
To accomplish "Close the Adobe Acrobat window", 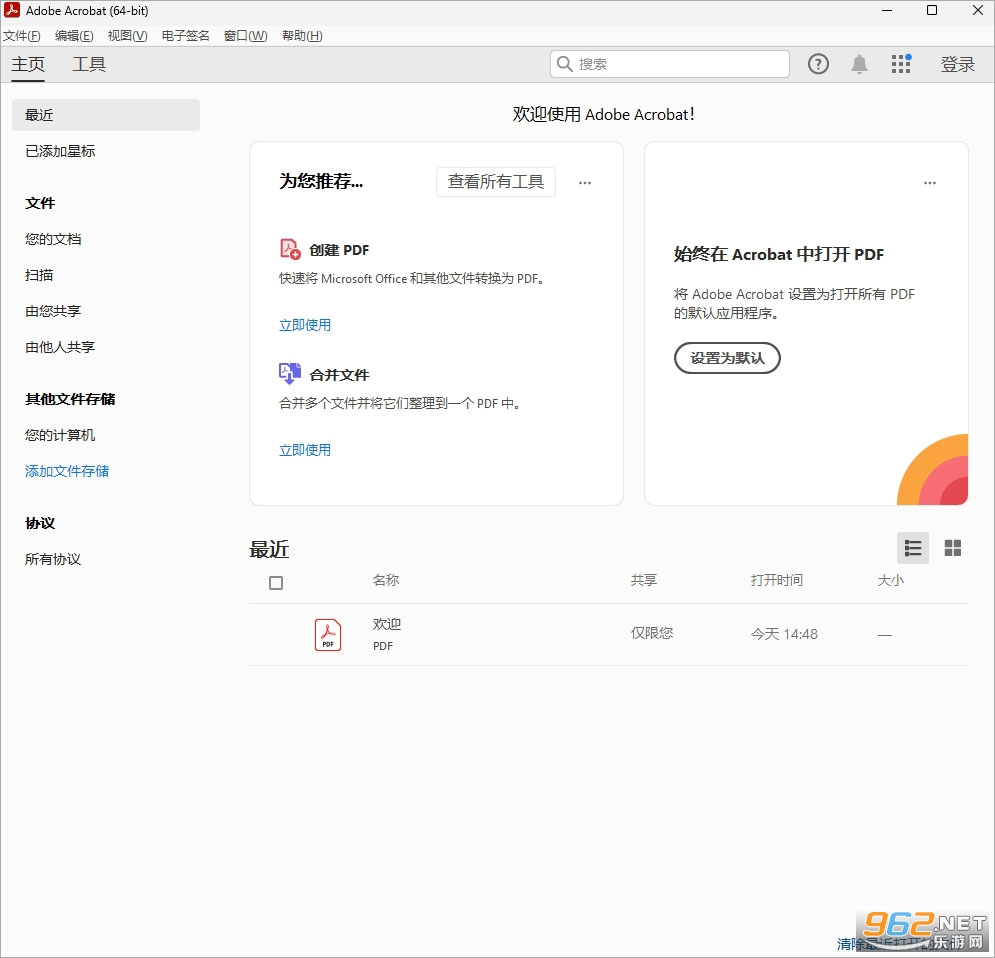I will (x=978, y=10).
